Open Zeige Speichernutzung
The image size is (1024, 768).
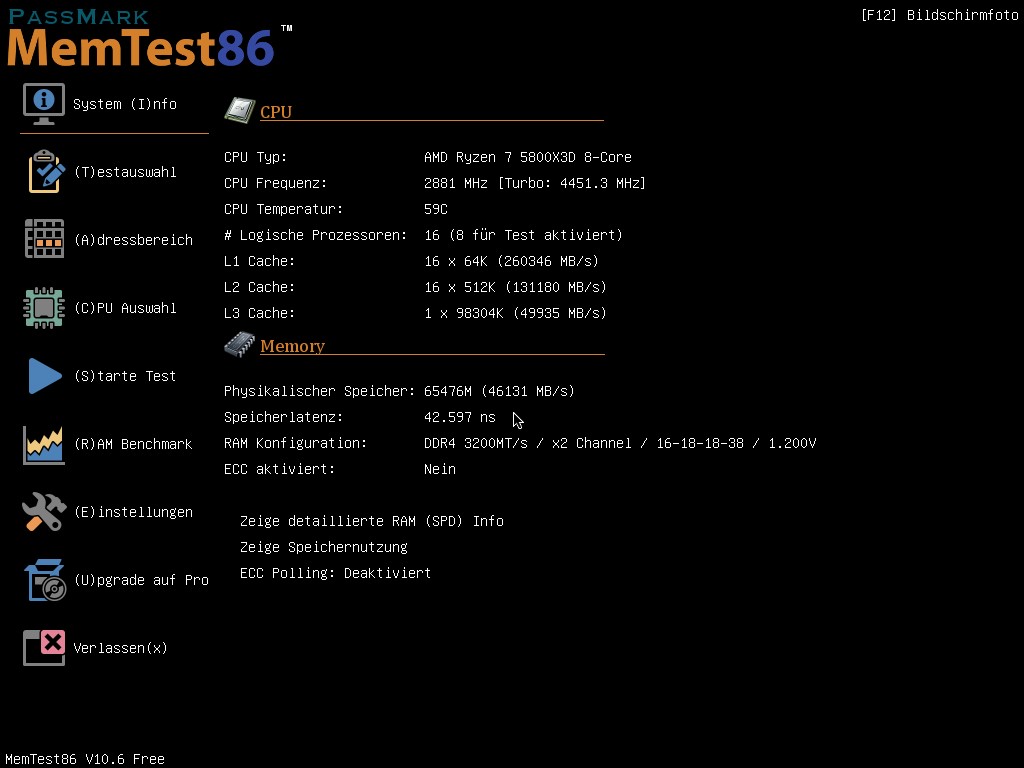(x=323, y=547)
